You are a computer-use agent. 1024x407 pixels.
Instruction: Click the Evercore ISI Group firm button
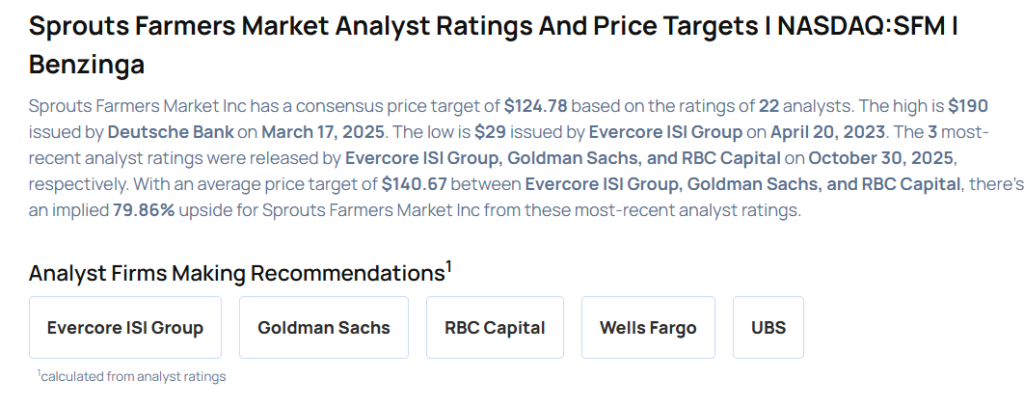[x=125, y=327]
